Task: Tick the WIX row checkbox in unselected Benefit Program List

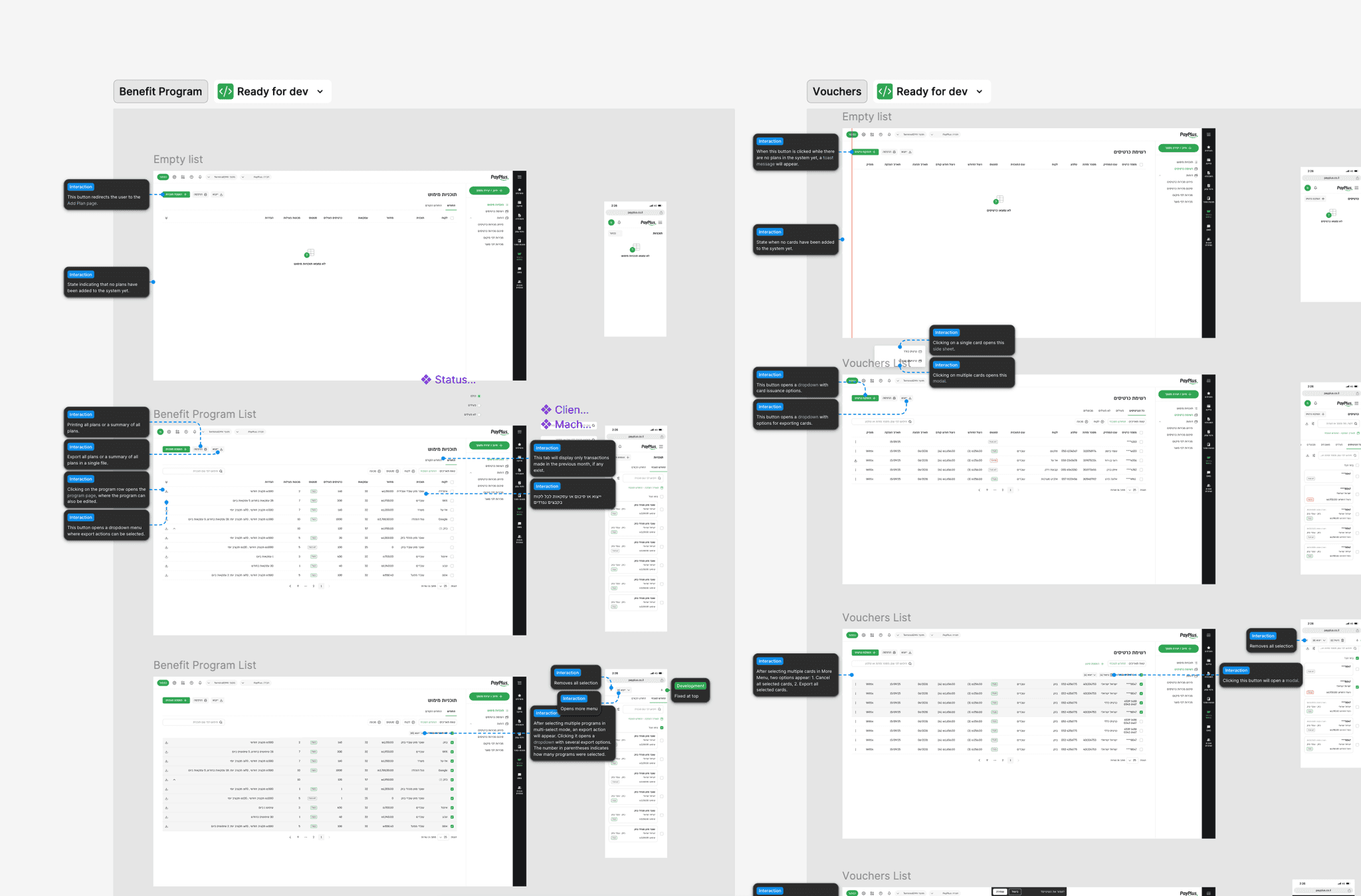Action: coord(452,501)
